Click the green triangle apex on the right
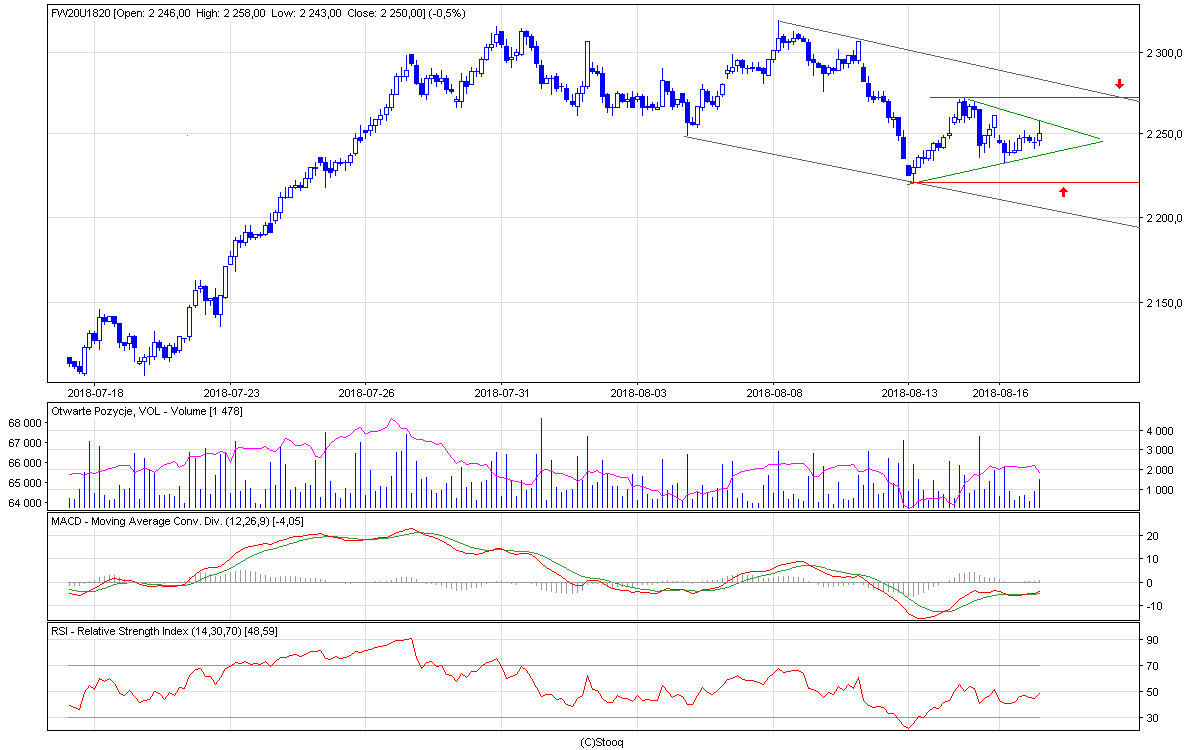Screen dimensions: 1200x750 click(1101, 140)
